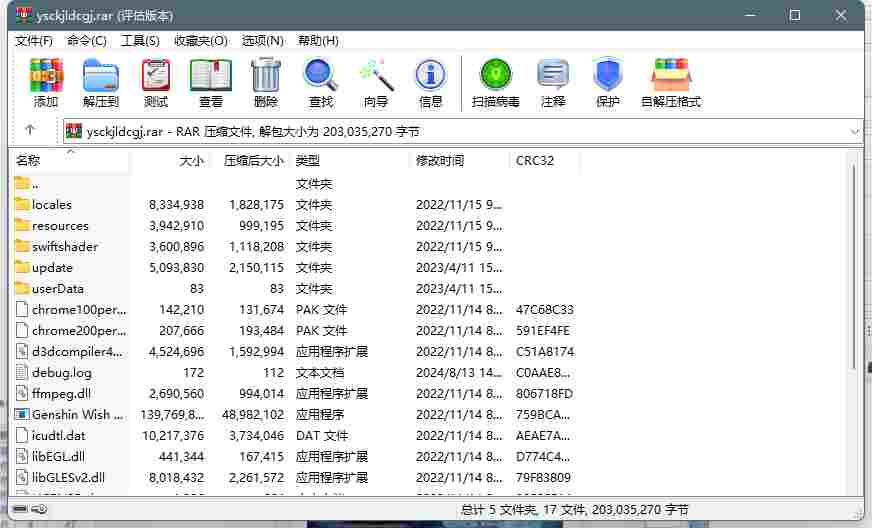Image resolution: width=872 pixels, height=528 pixels.
Task: Click the userData folder icon
Action: [x=22, y=288]
